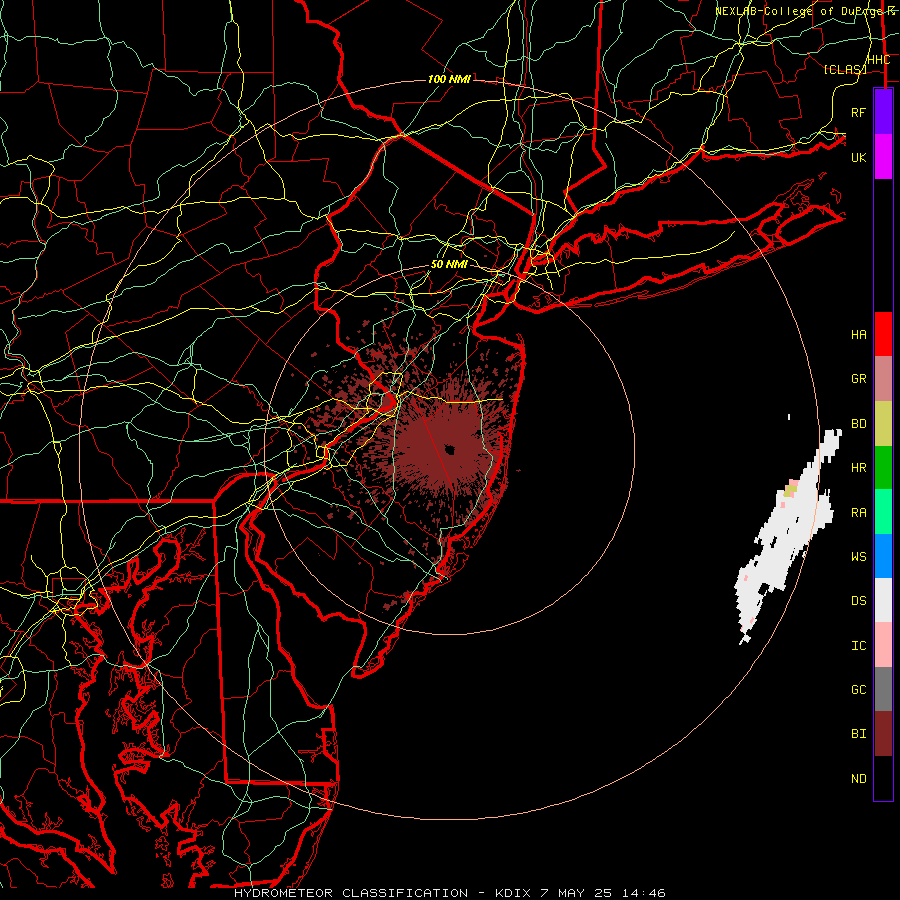Click the [CLAS] units label
Image resolution: width=900 pixels, height=900 pixels.
845,69
